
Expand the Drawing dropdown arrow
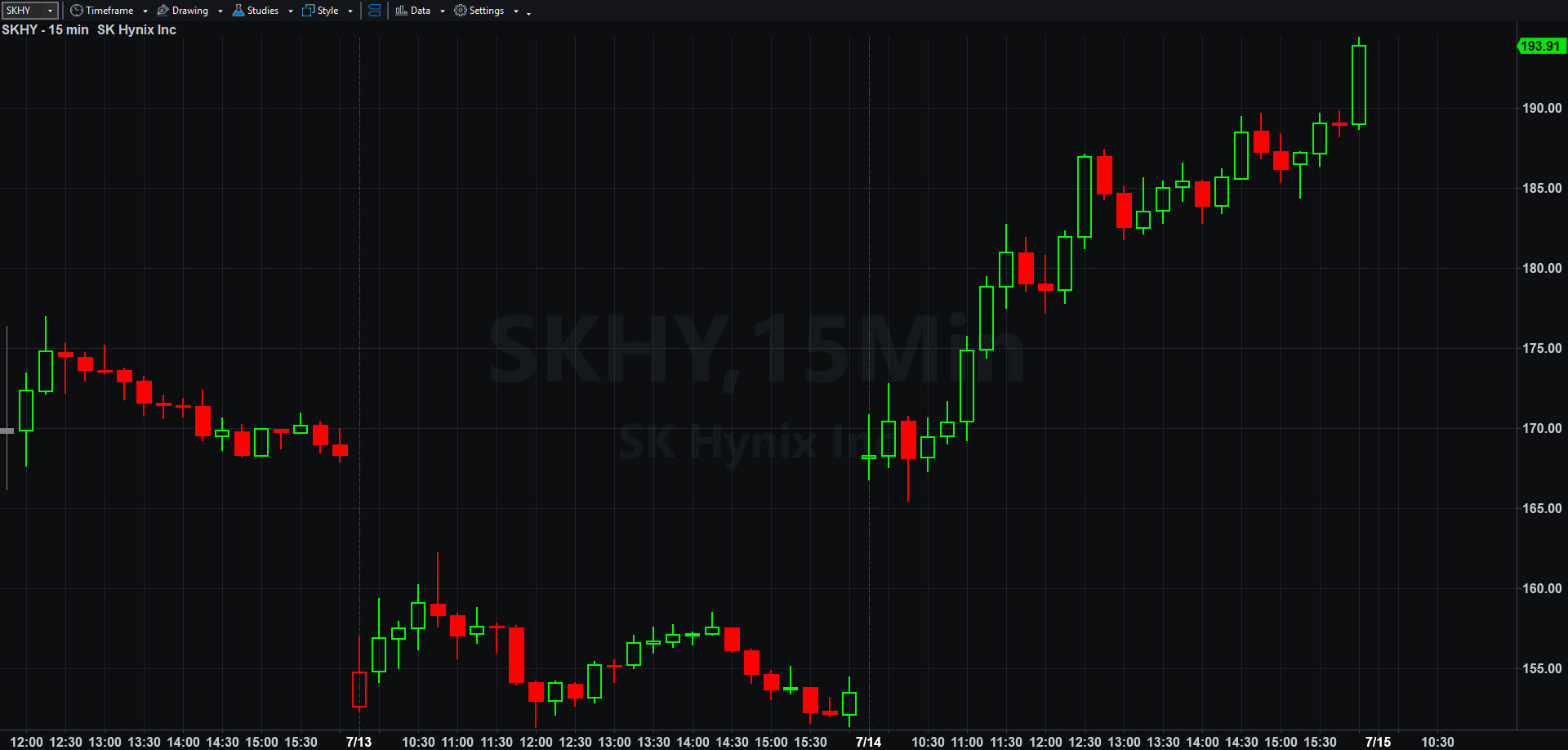click(x=220, y=11)
